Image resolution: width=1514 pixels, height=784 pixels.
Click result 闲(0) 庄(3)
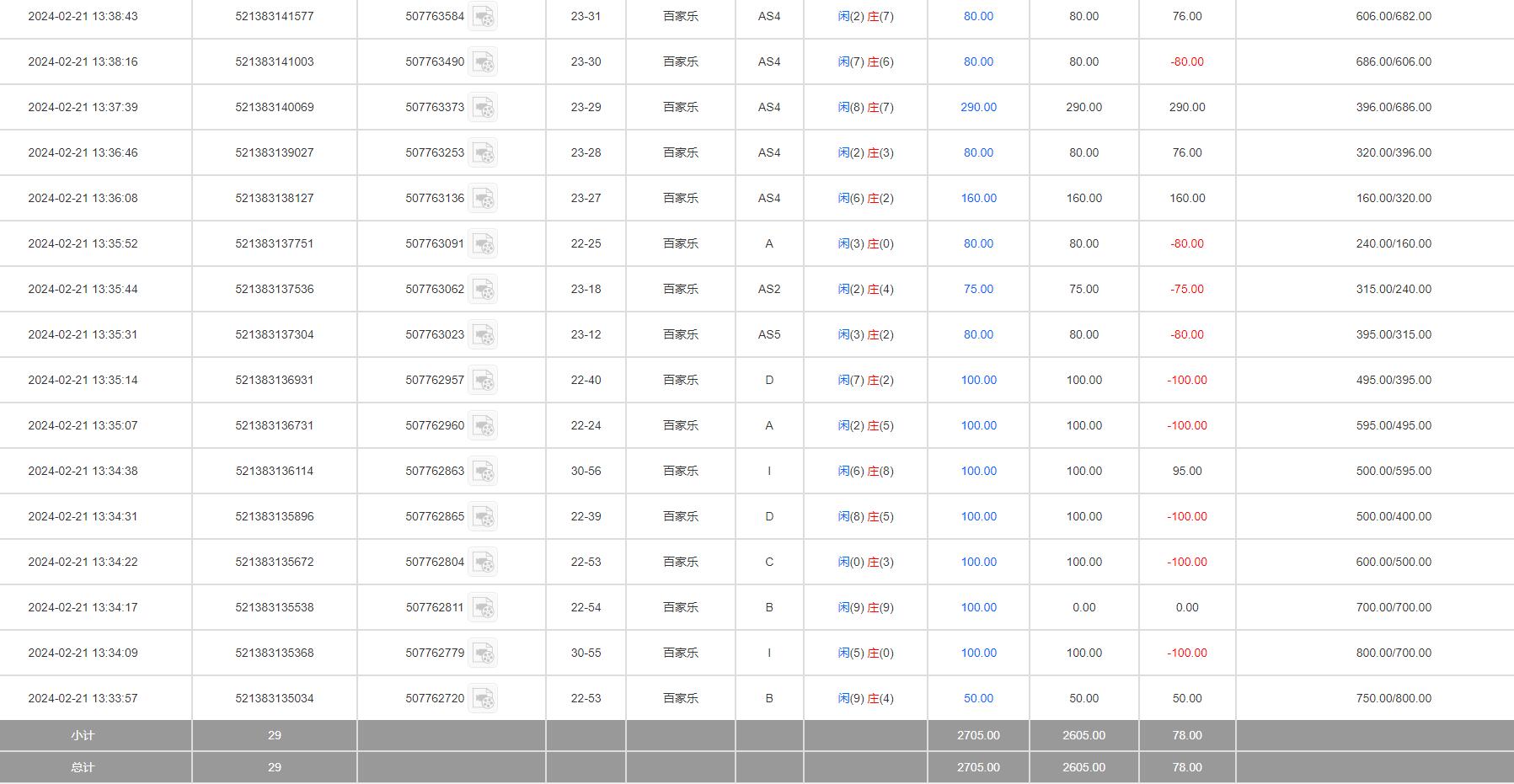coord(865,562)
